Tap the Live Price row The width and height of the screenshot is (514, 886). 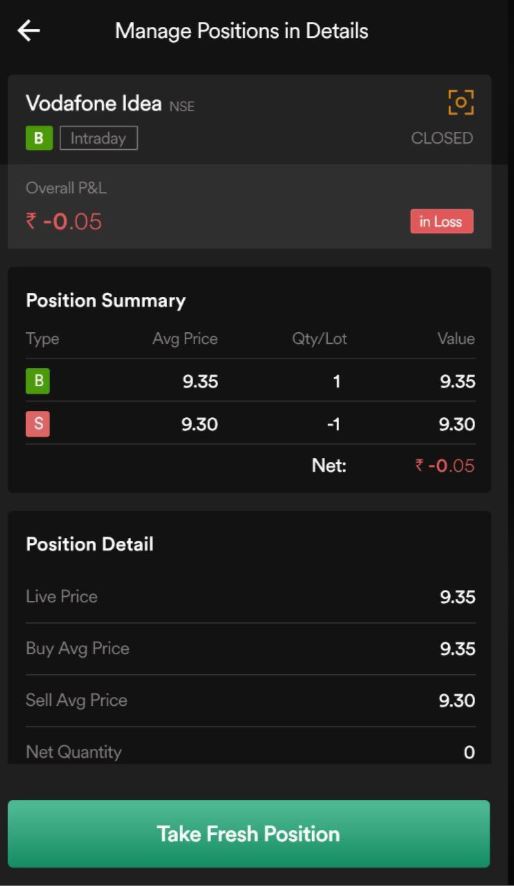pyautogui.click(x=250, y=597)
